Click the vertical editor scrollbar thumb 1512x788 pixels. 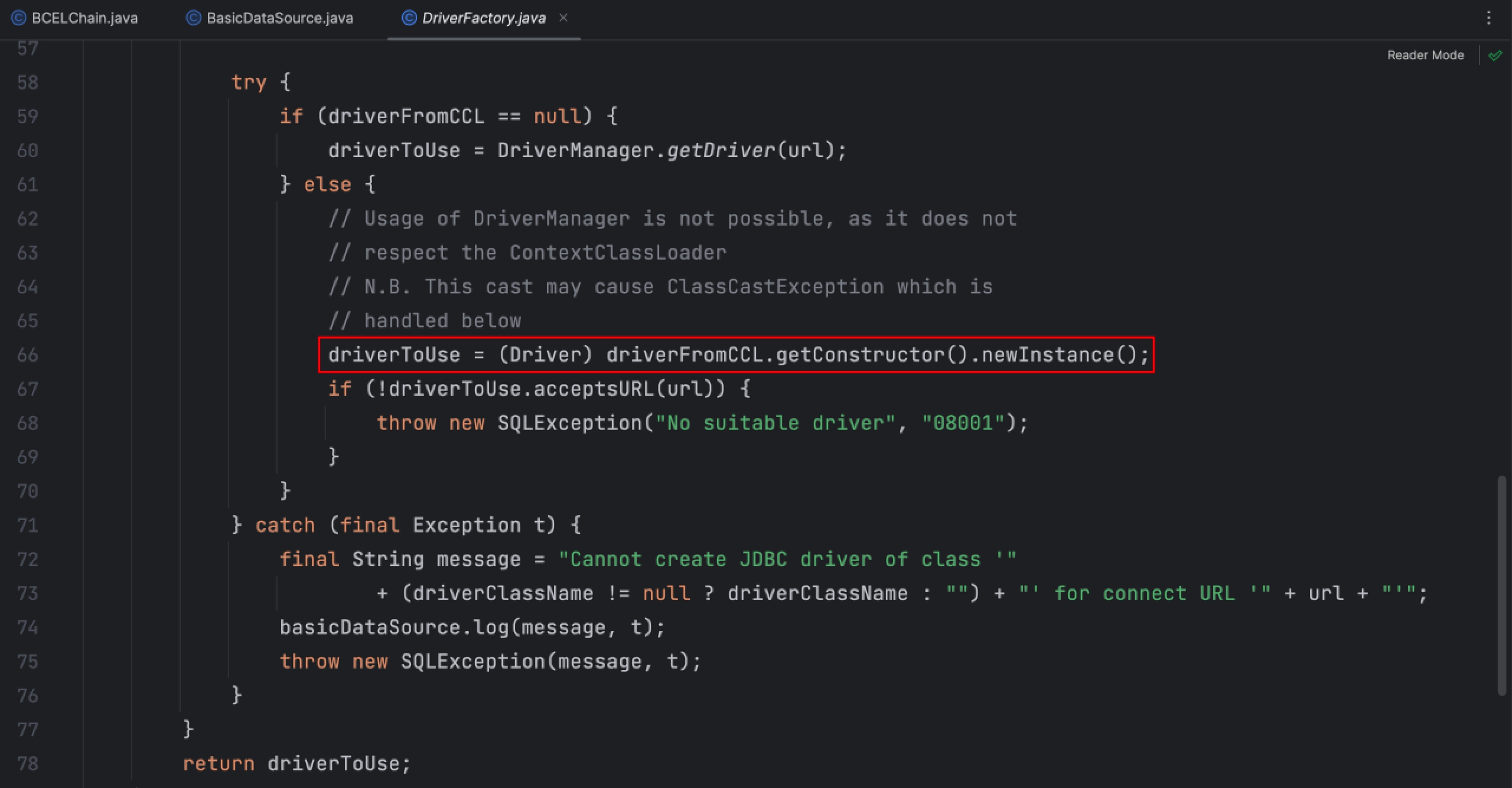[x=1503, y=585]
